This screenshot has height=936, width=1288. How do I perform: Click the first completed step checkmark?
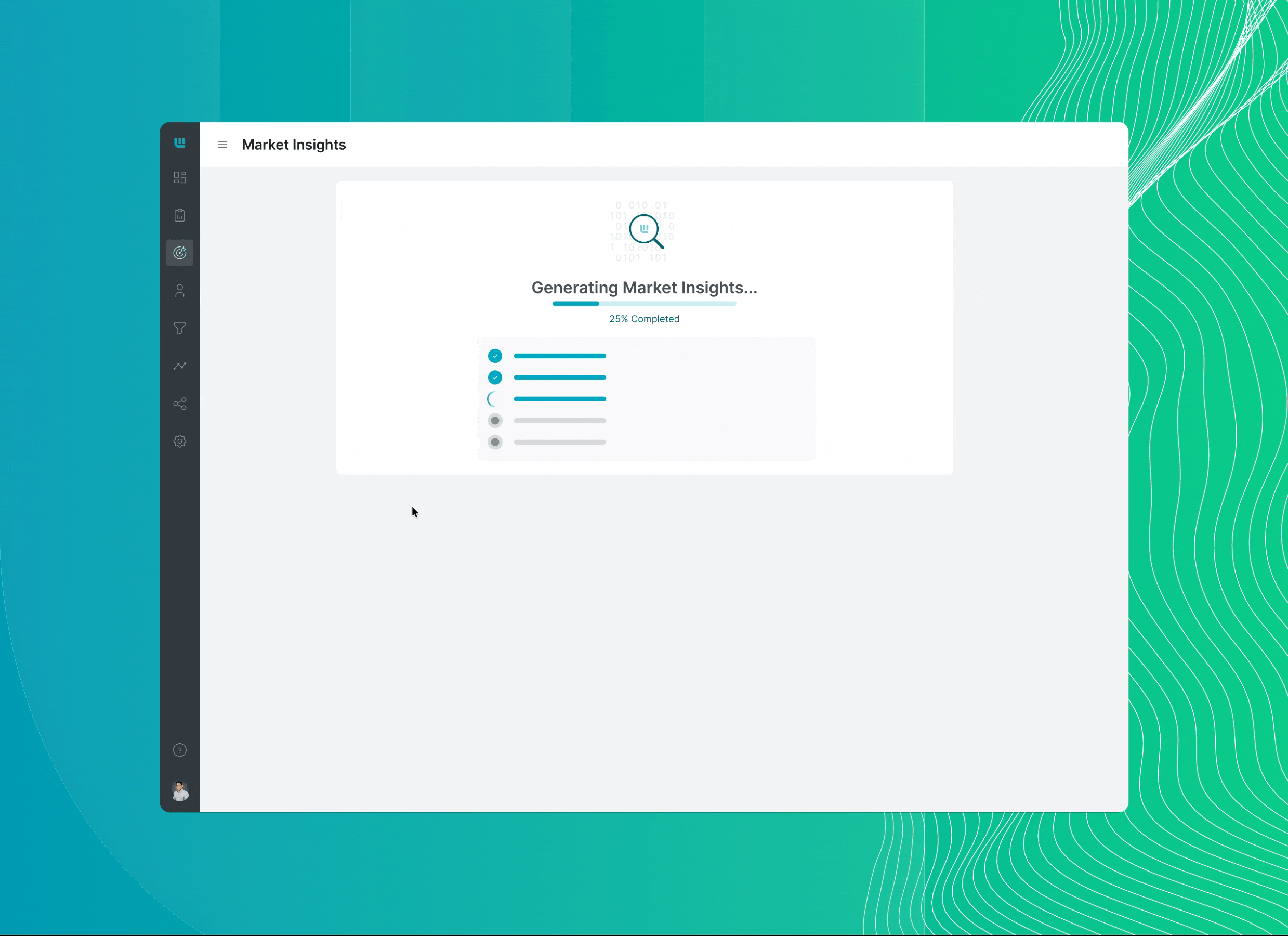pos(495,356)
